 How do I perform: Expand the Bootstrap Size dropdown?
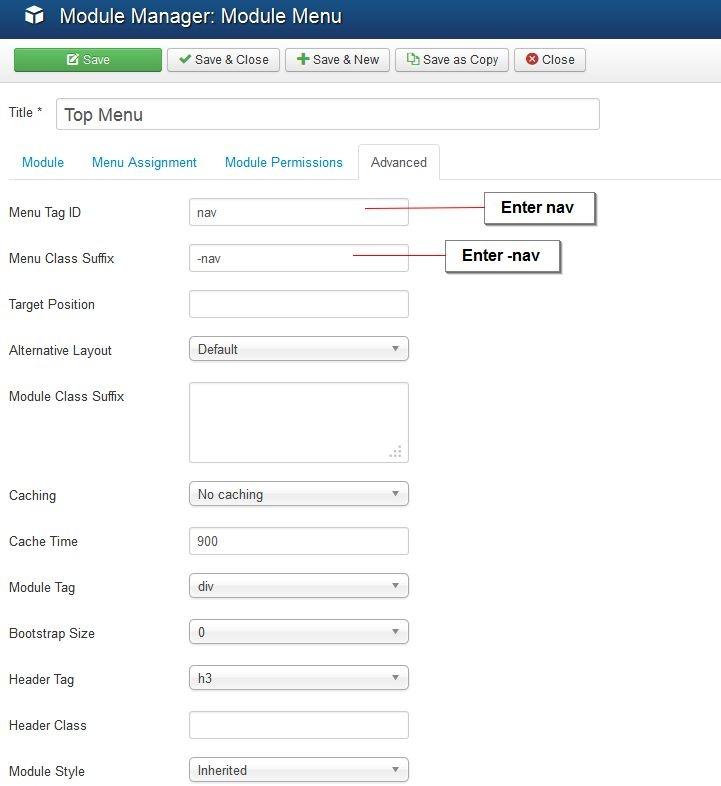[298, 632]
